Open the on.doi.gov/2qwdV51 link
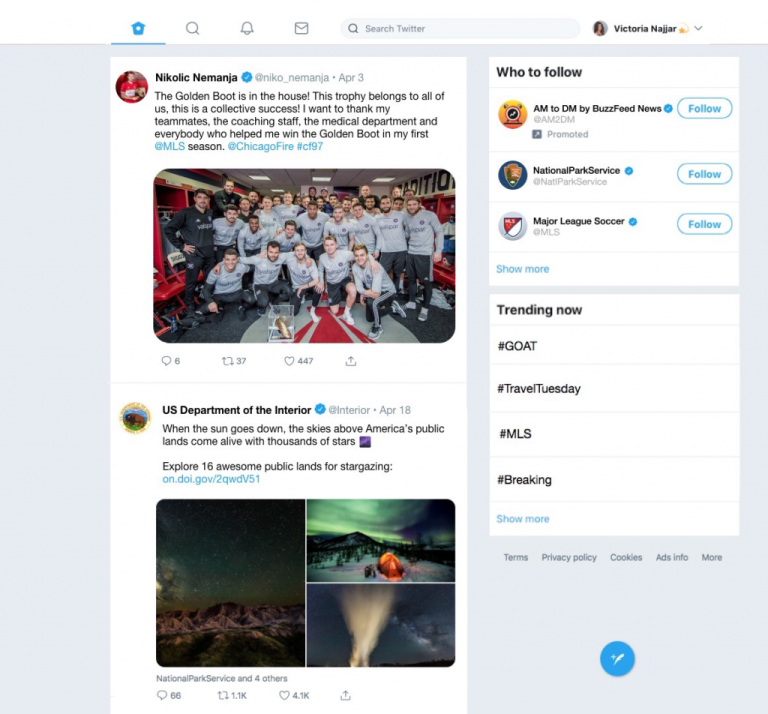Viewport: 768px width, 714px height. pos(211,479)
